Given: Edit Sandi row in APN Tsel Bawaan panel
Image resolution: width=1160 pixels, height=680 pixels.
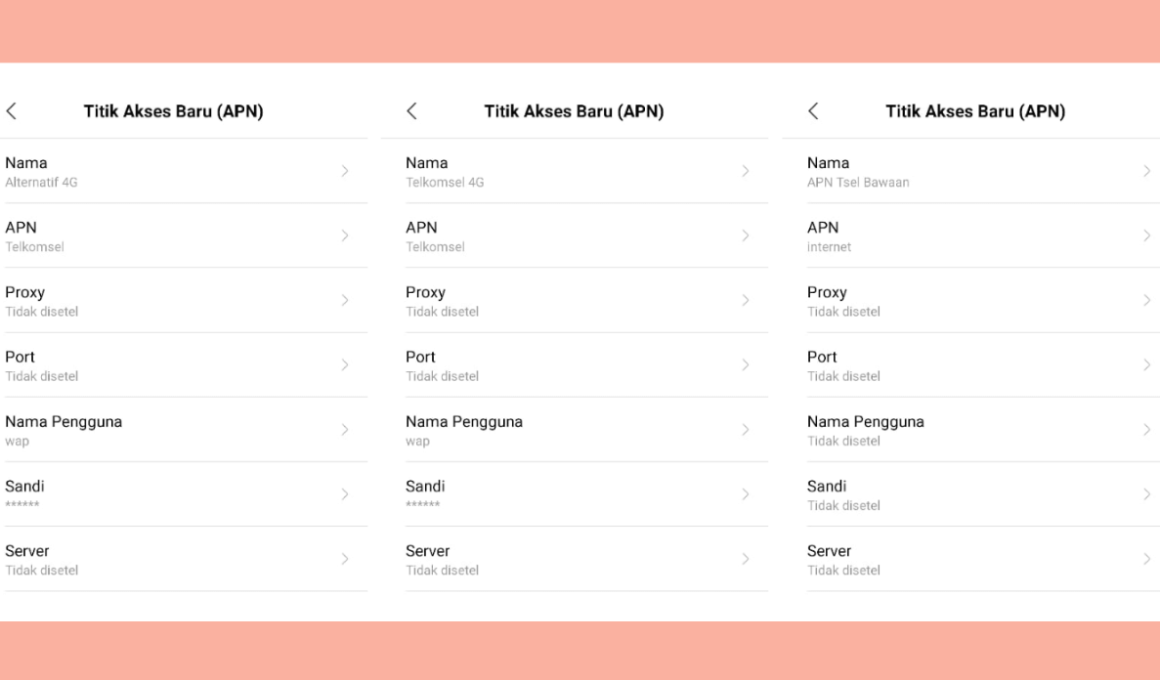Looking at the screenshot, I should point(982,495).
